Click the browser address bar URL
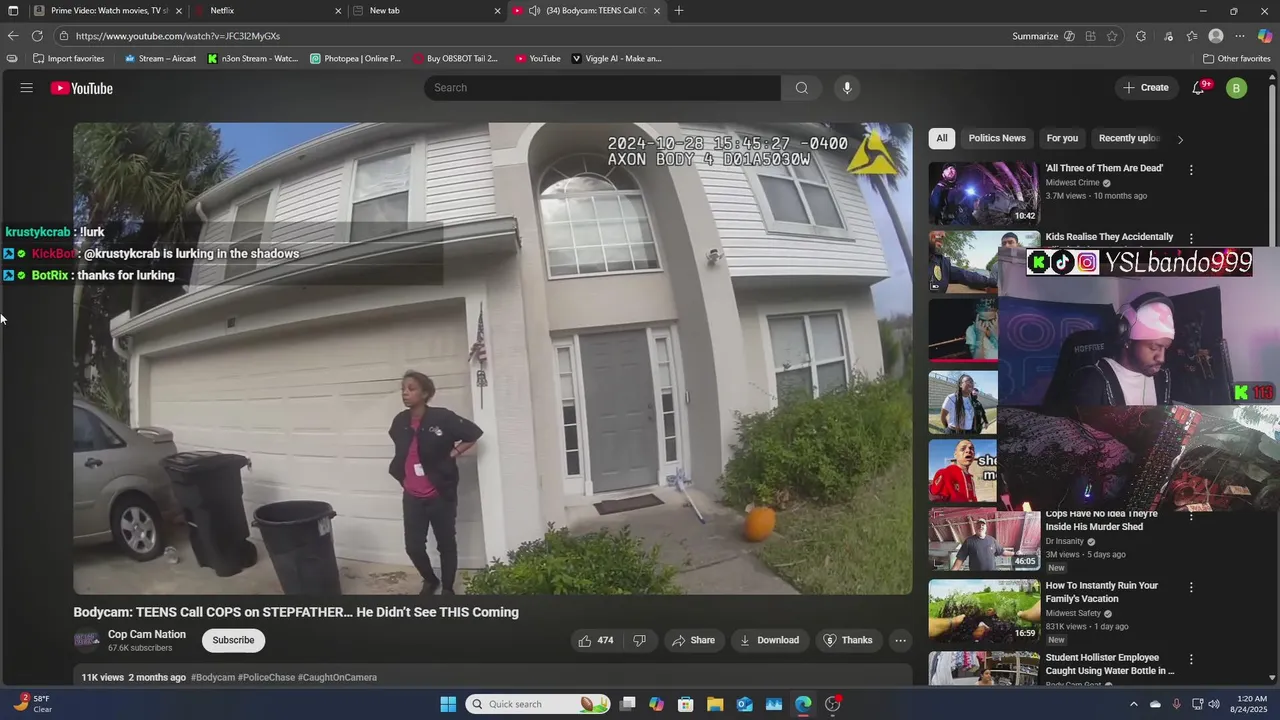1280x720 pixels. [x=178, y=36]
